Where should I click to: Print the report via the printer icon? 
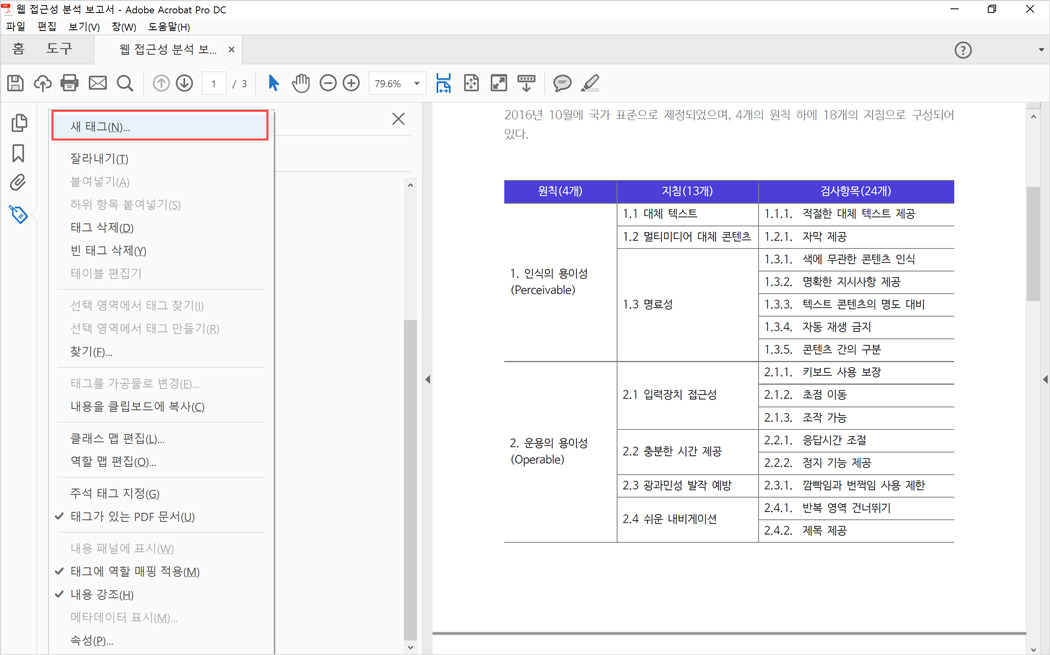pyautogui.click(x=69, y=83)
